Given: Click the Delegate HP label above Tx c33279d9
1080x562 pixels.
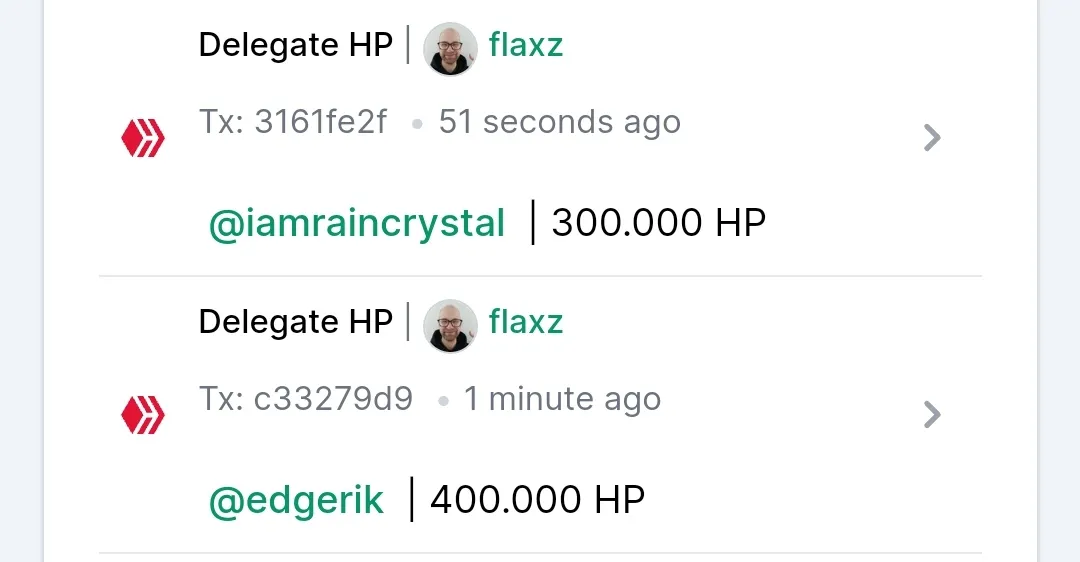Looking at the screenshot, I should pyautogui.click(x=295, y=322).
